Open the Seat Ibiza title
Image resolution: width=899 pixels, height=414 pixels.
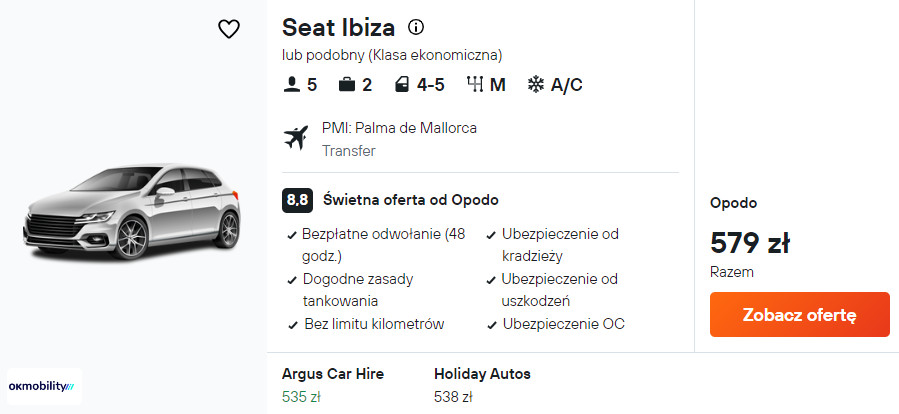click(338, 28)
